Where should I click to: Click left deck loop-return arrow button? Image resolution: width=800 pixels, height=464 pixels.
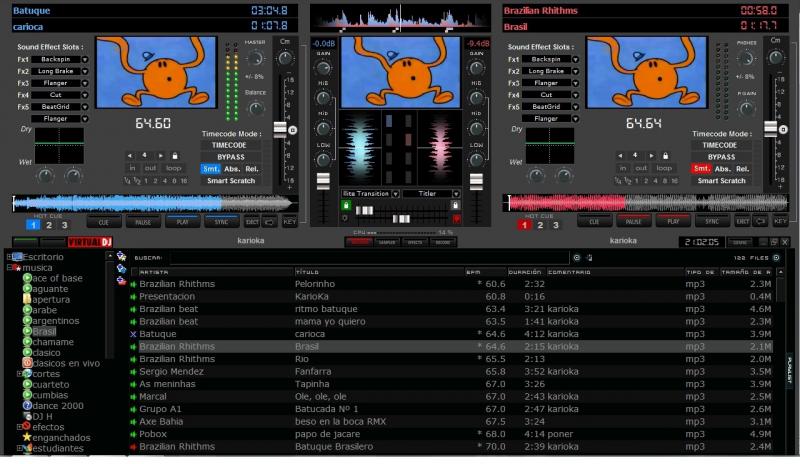[x=270, y=222]
